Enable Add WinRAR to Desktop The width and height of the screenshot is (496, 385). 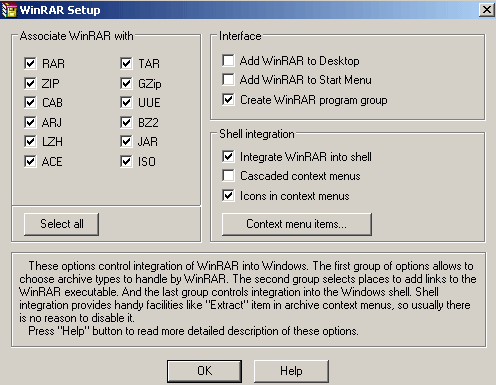click(x=228, y=60)
